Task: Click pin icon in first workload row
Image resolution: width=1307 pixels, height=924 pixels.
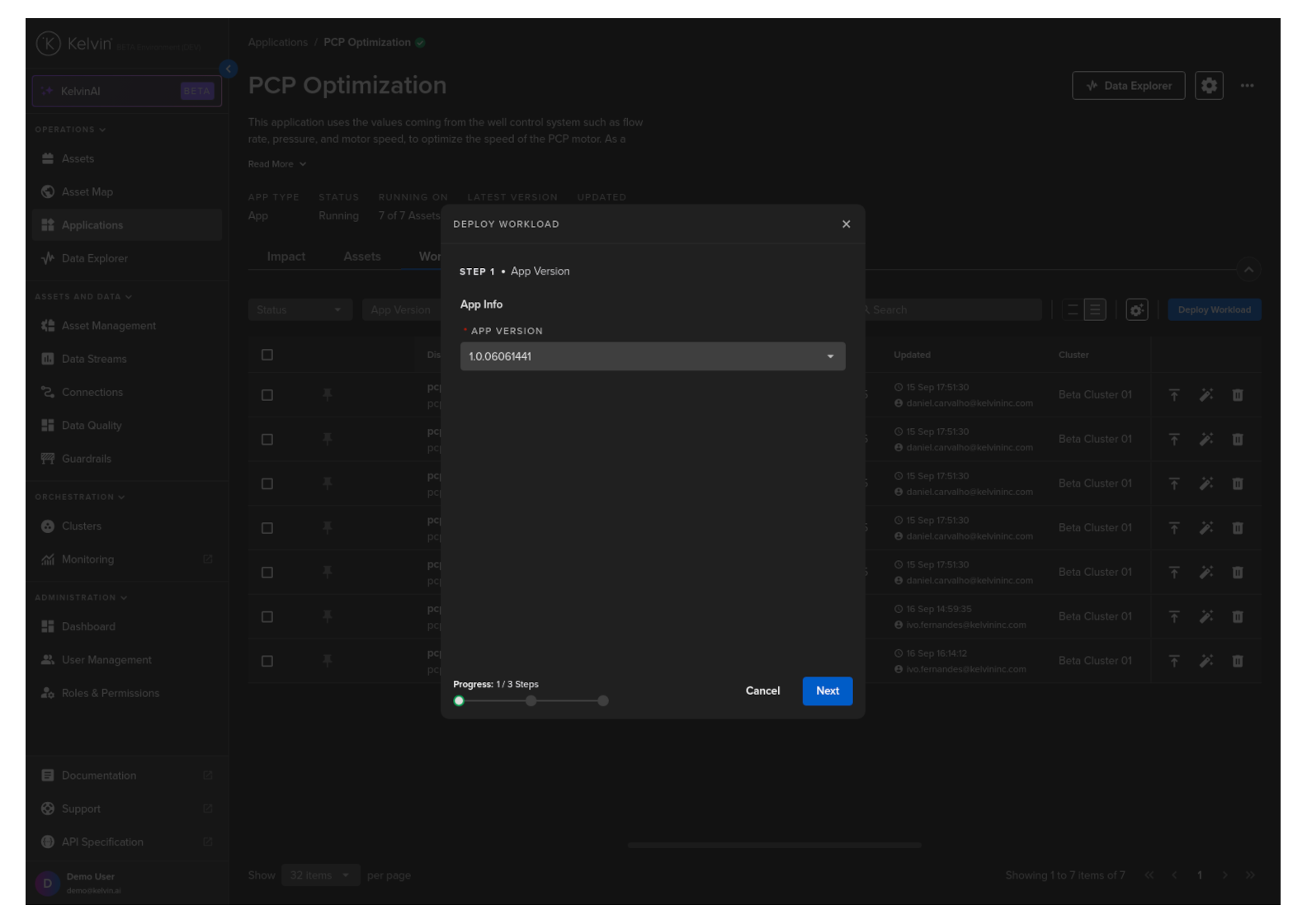Action: point(328,395)
